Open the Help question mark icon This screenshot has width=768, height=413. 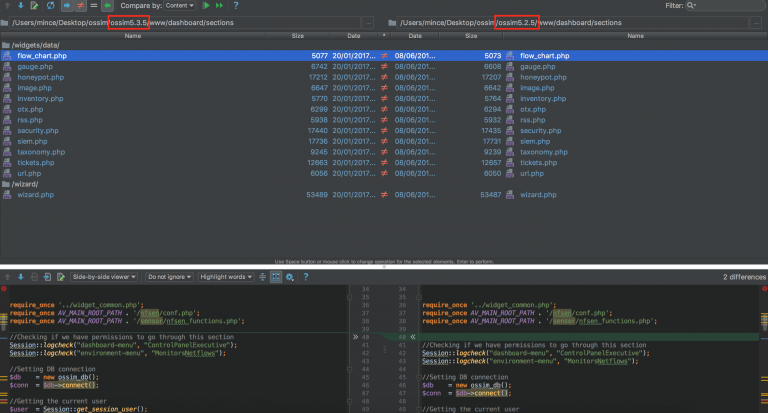235,6
